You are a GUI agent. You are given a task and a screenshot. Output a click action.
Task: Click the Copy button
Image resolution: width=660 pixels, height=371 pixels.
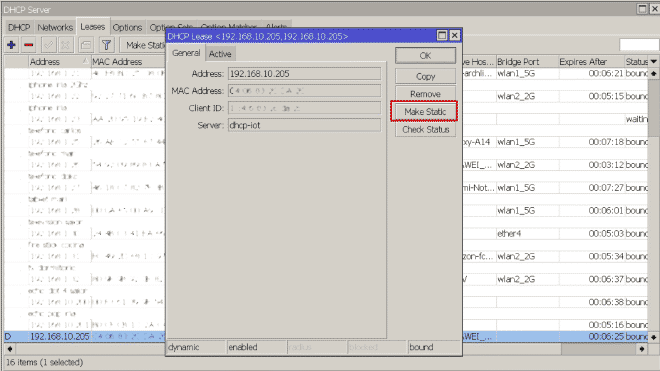coord(425,76)
